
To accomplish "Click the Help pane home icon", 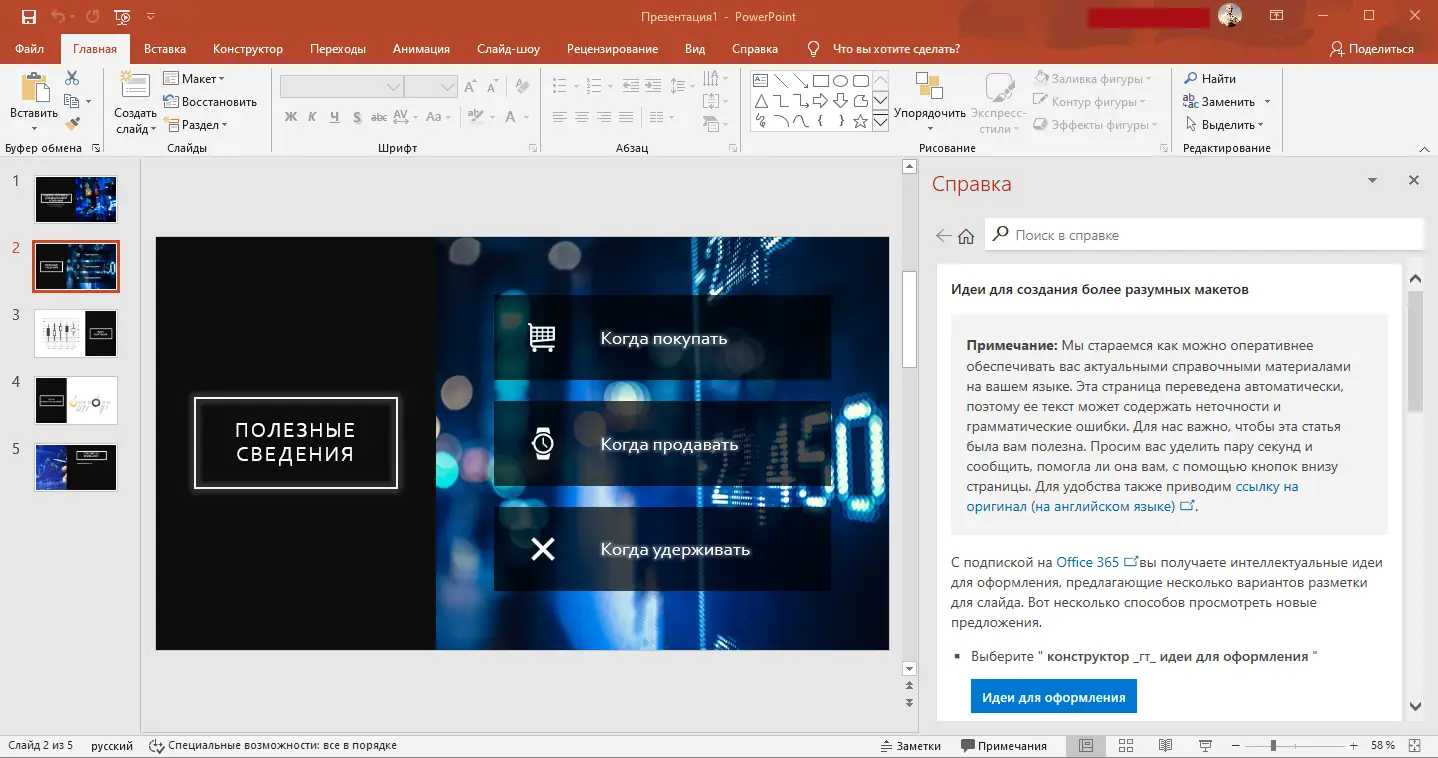I will 966,236.
